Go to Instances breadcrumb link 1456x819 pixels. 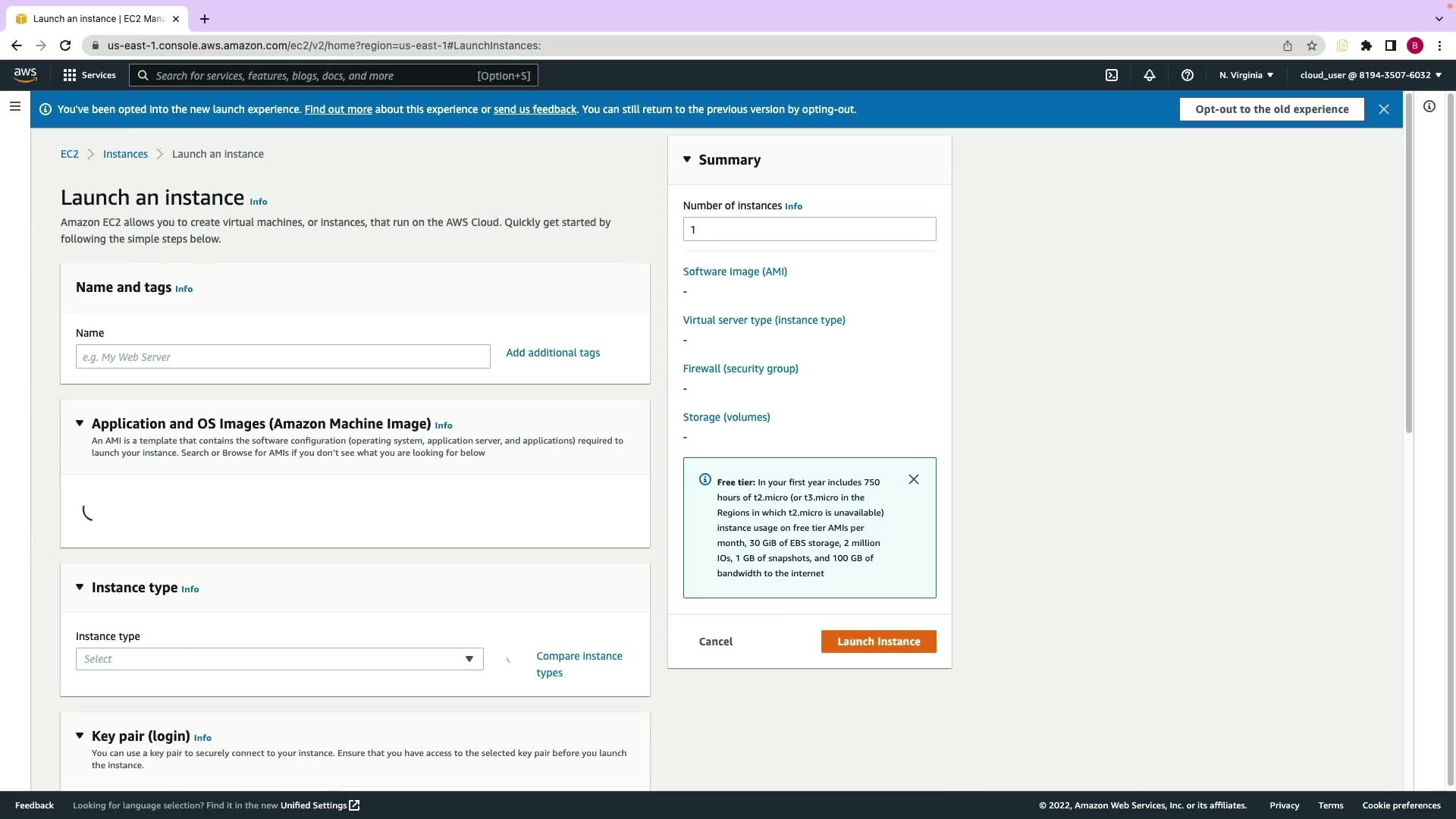pyautogui.click(x=125, y=154)
